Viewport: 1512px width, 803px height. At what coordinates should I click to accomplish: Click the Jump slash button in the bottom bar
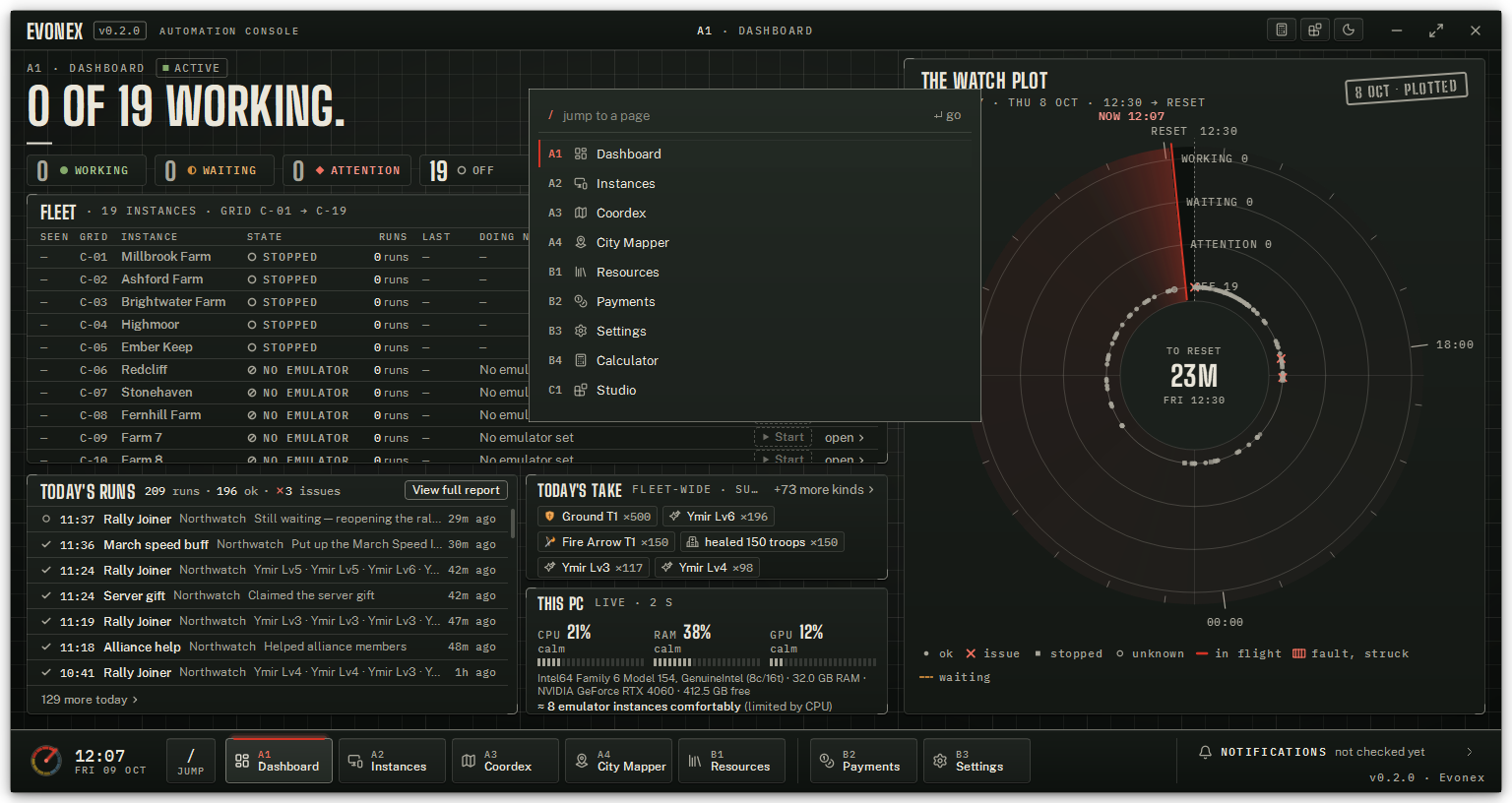(x=191, y=761)
